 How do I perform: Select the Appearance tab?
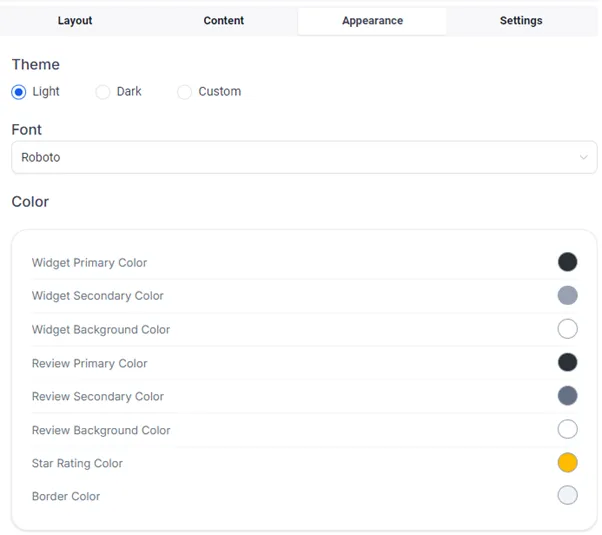(372, 21)
